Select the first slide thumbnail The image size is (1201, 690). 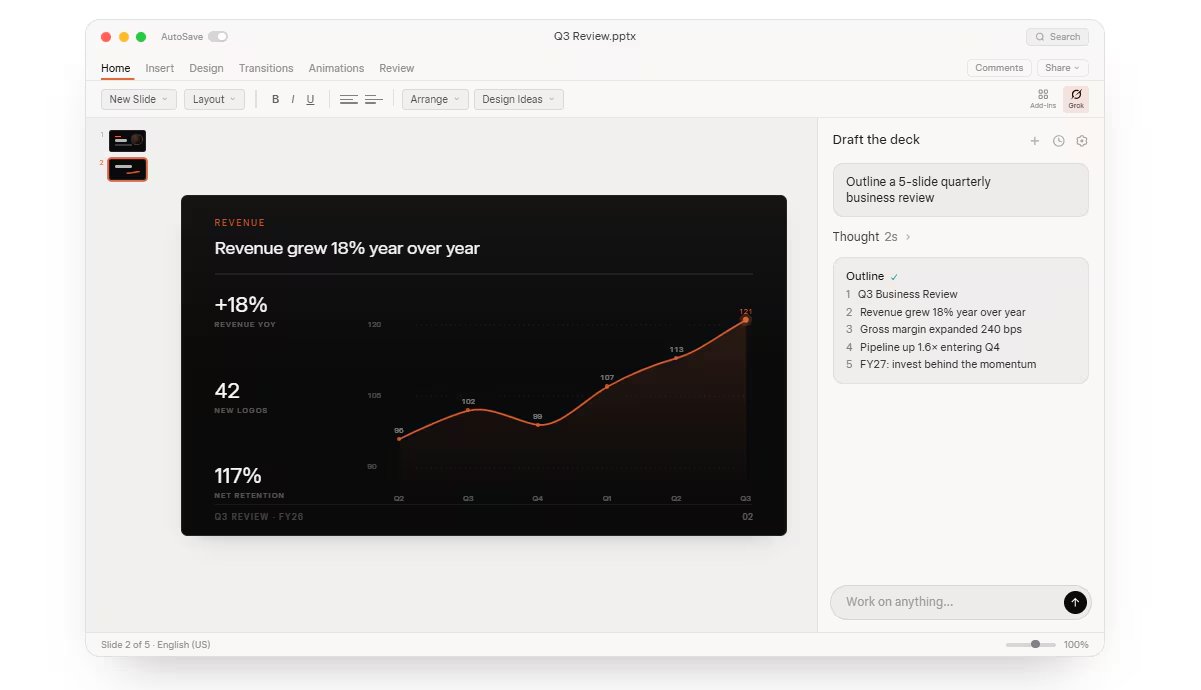tap(127, 141)
